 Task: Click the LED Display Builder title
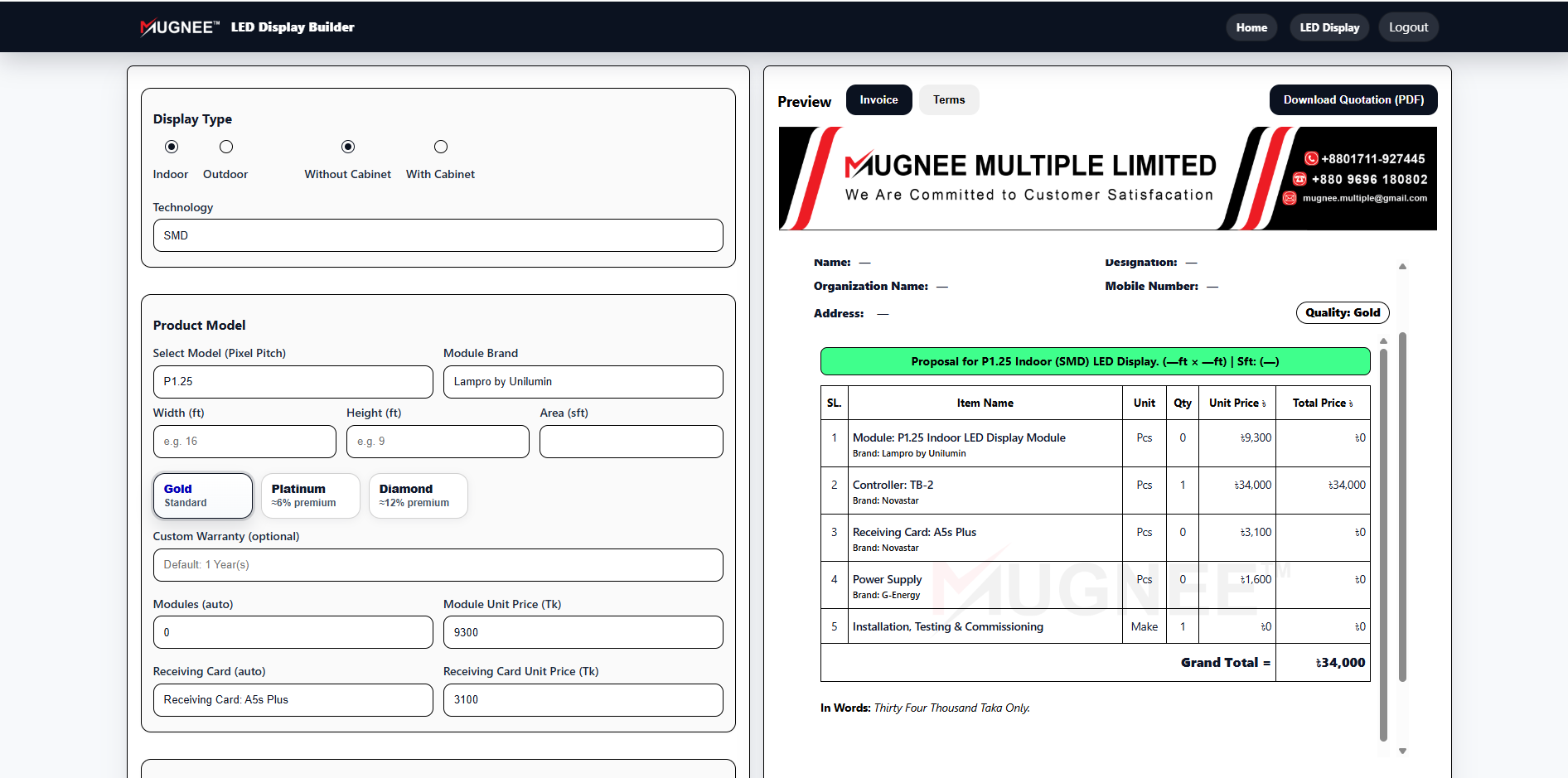[x=293, y=27]
